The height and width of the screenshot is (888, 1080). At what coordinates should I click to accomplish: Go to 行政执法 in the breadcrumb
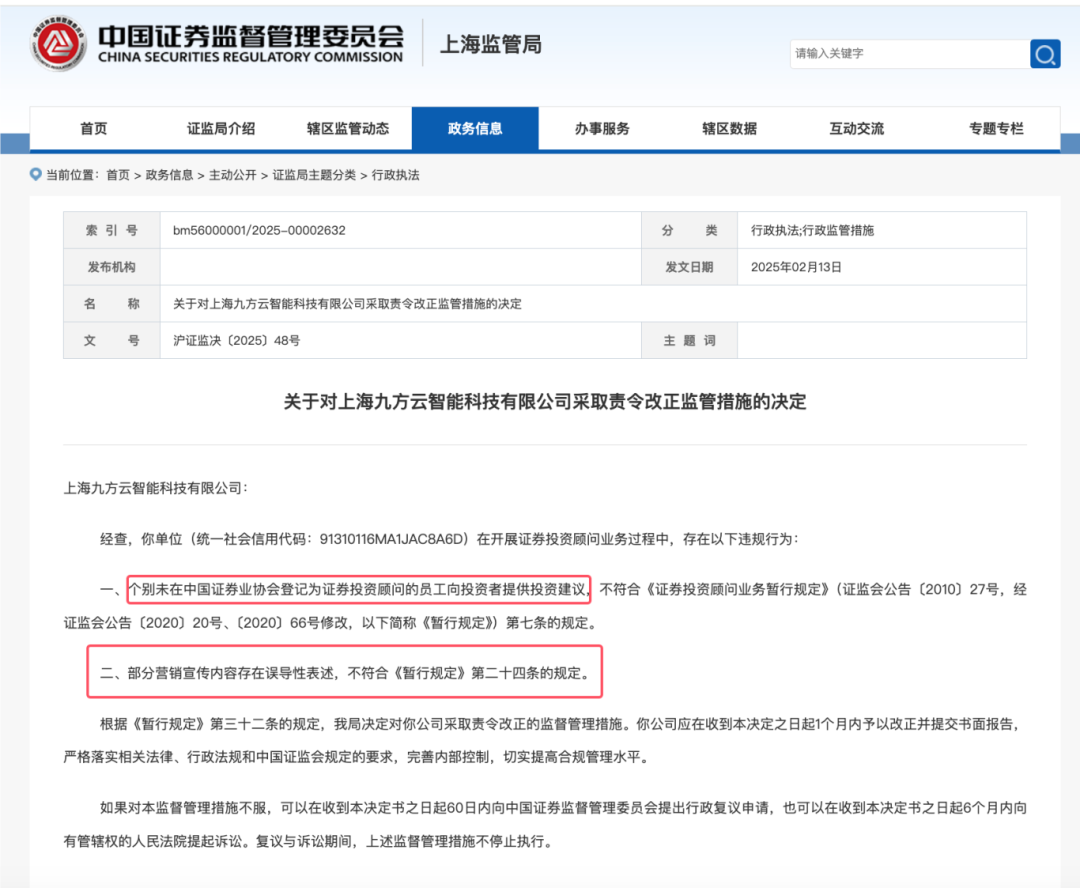(x=395, y=175)
